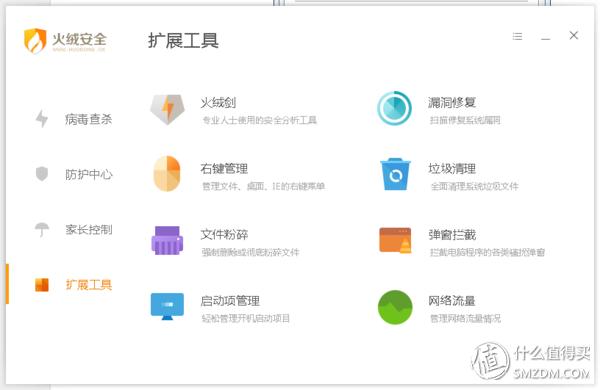
Task: Click the 右键管理 mouse icon
Action: click(167, 173)
